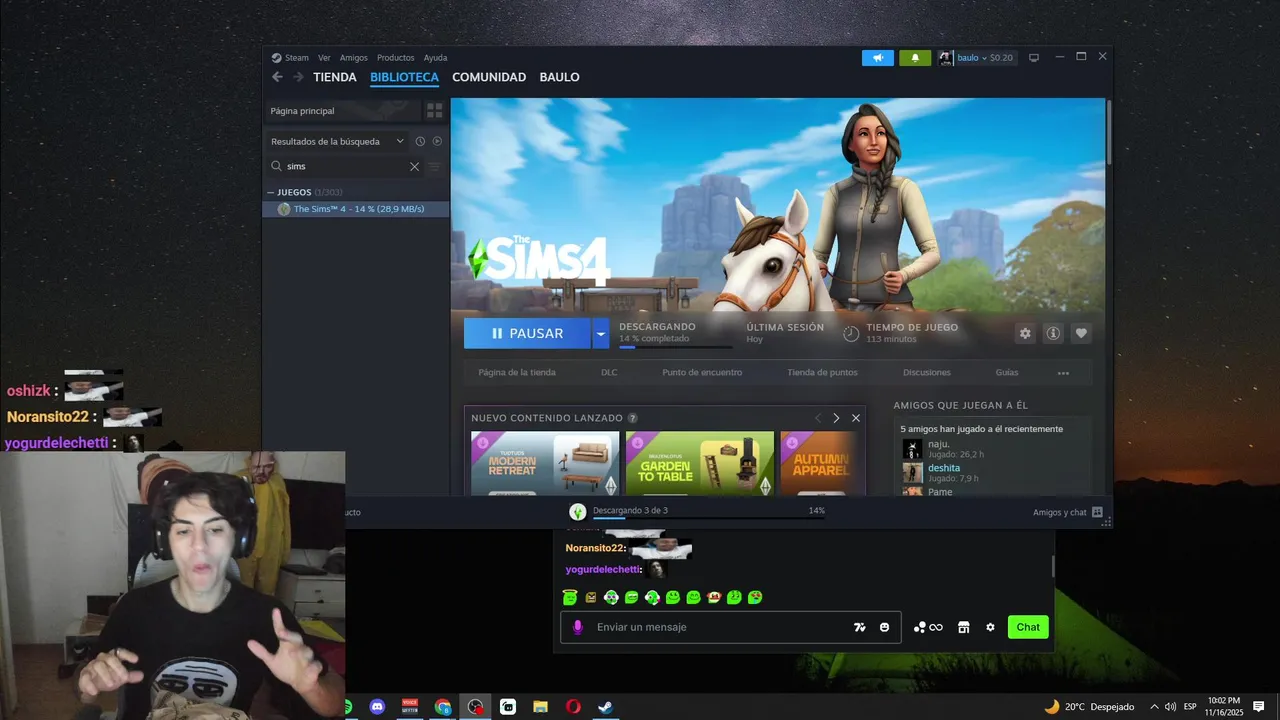This screenshot has height=720, width=1280.
Task: Open downloads manager via Descargando 3 de 3
Action: click(x=630, y=511)
